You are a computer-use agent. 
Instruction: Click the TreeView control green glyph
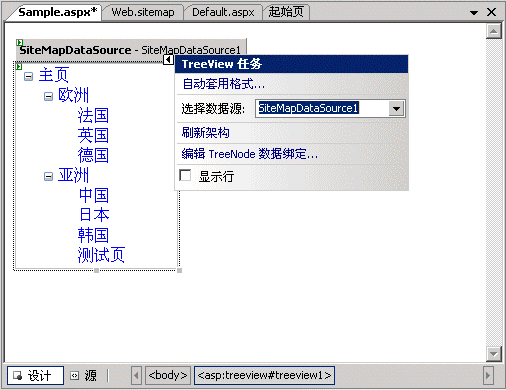tap(19, 66)
